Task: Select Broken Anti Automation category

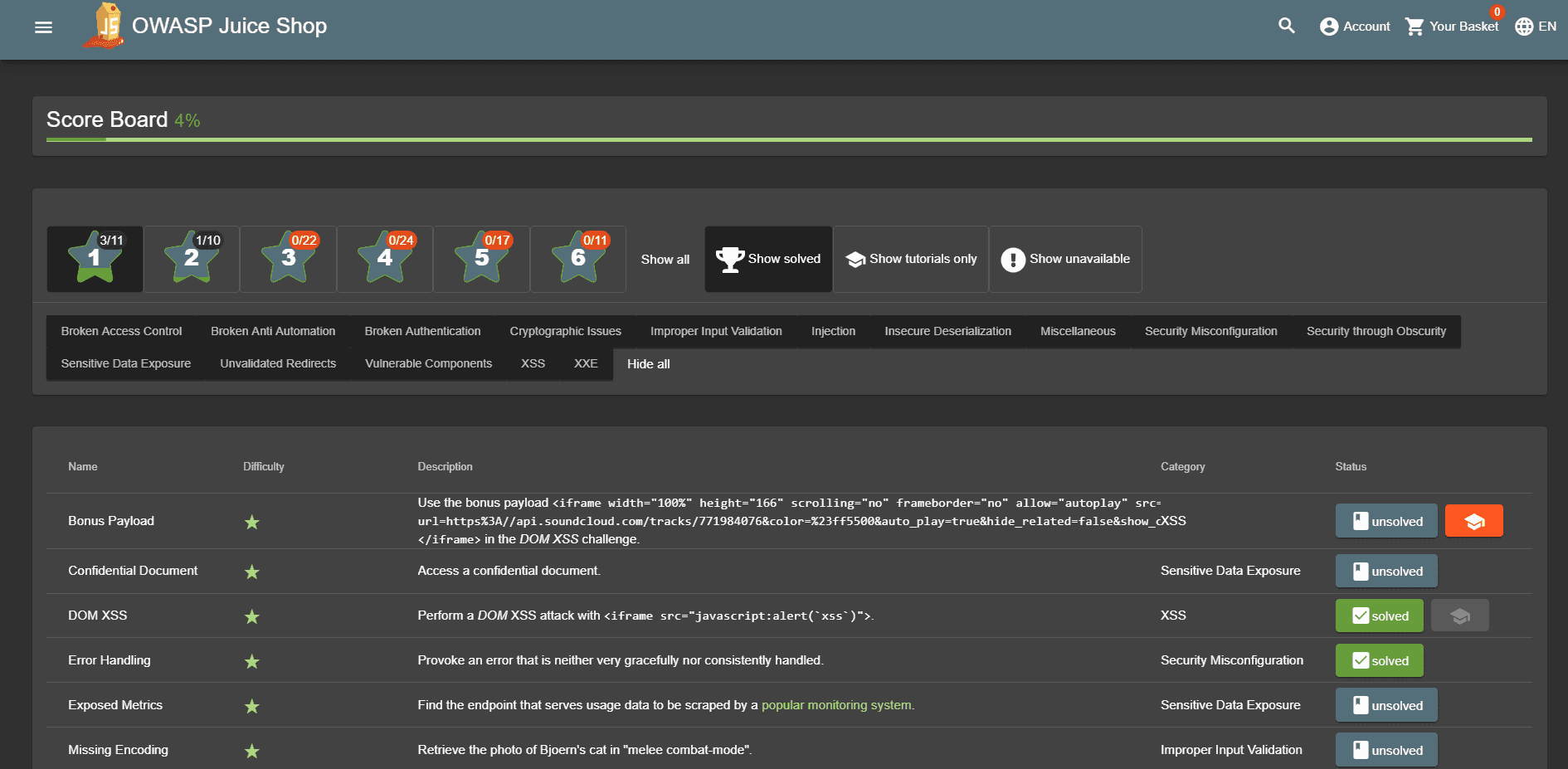Action: pos(273,331)
